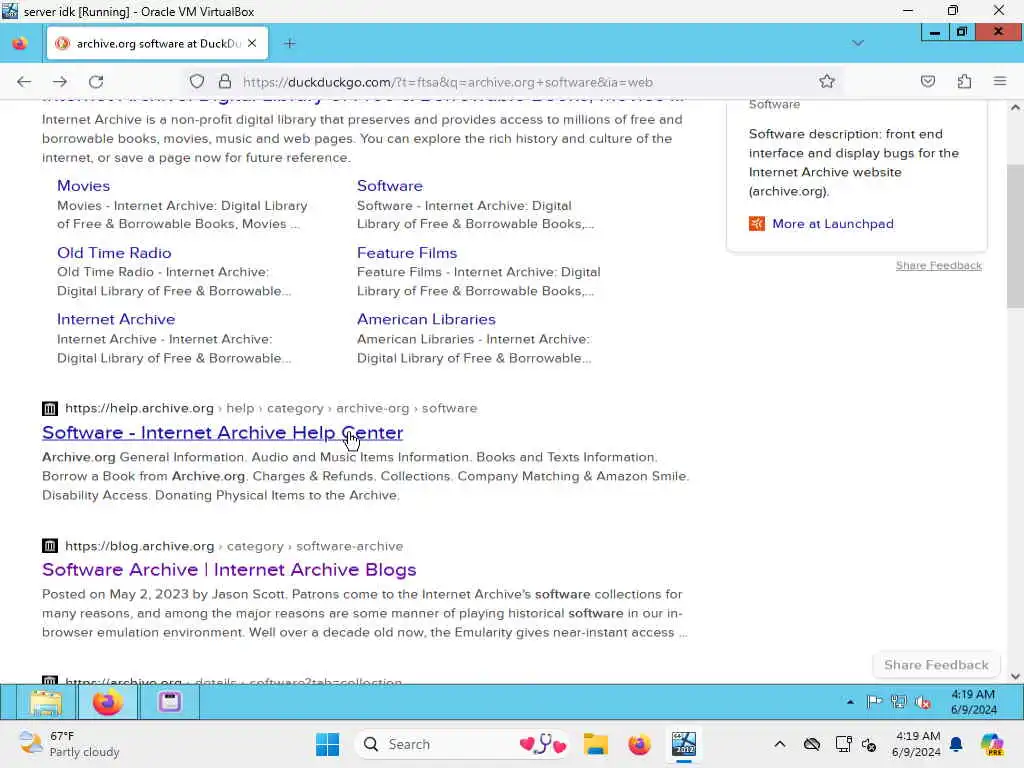Click the host clock 4:19 AM 6/9/2024
This screenshot has height=768, width=1024.
pyautogui.click(x=917, y=744)
